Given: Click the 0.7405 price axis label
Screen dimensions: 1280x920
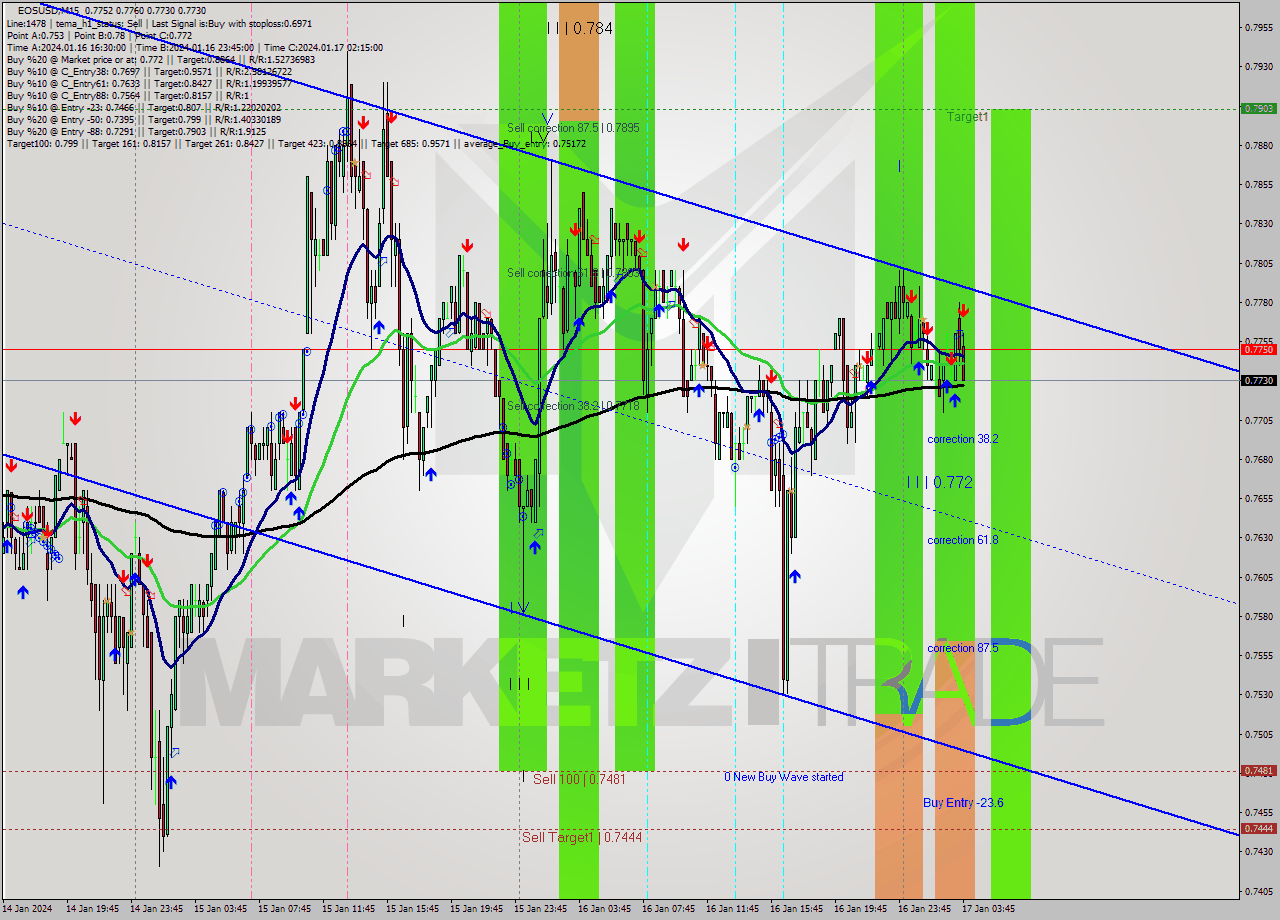Looking at the screenshot, I should point(1258,891).
